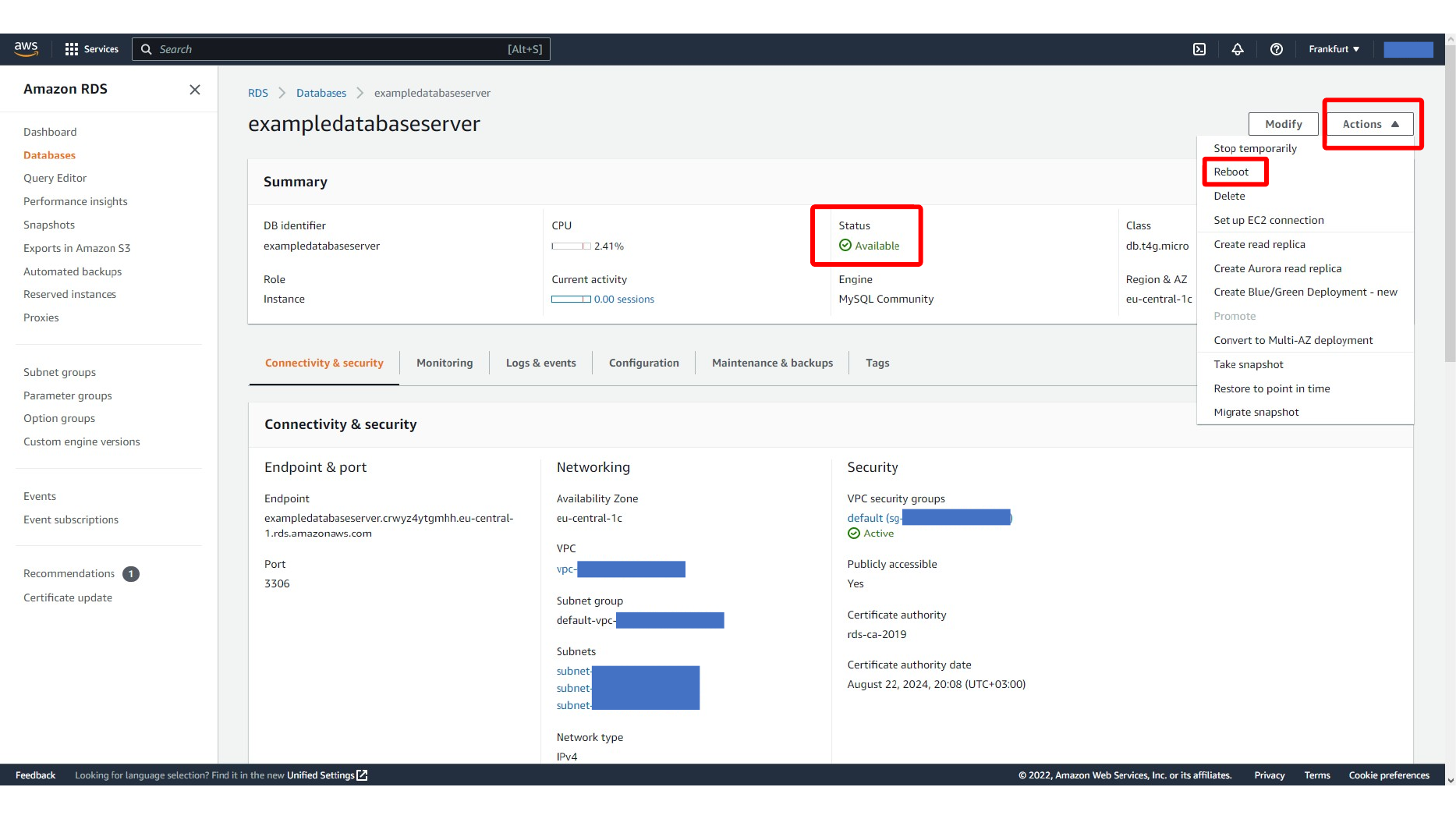
Task: Open Exports in Amazon S3
Action: 76,248
